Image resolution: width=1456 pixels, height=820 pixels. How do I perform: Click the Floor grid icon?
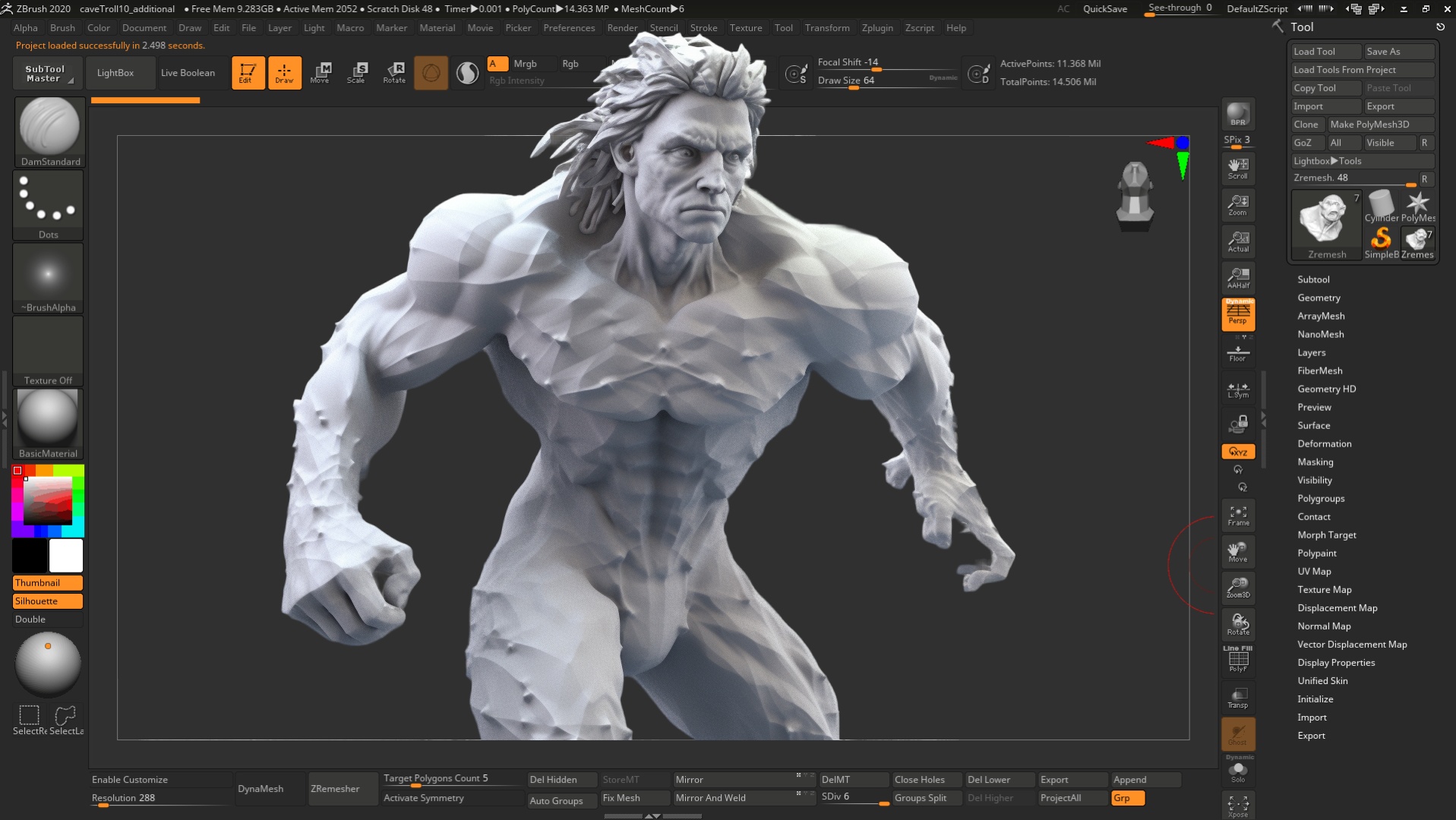coord(1237,353)
